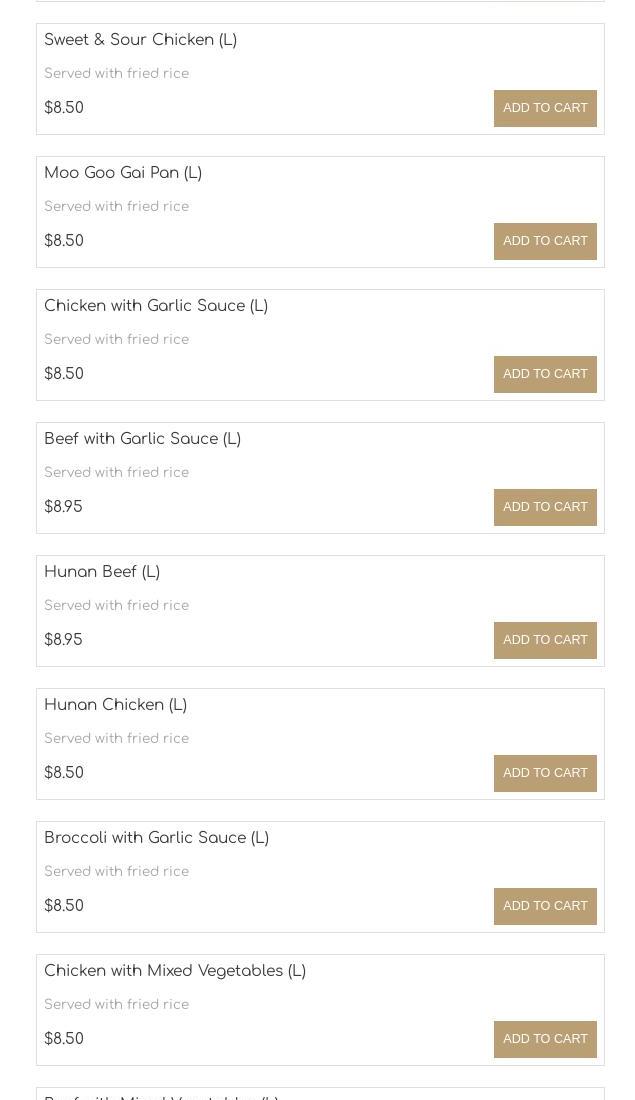Add Moo Goo Gai Pan to cart
The width and height of the screenshot is (635, 1100).
pyautogui.click(x=545, y=241)
